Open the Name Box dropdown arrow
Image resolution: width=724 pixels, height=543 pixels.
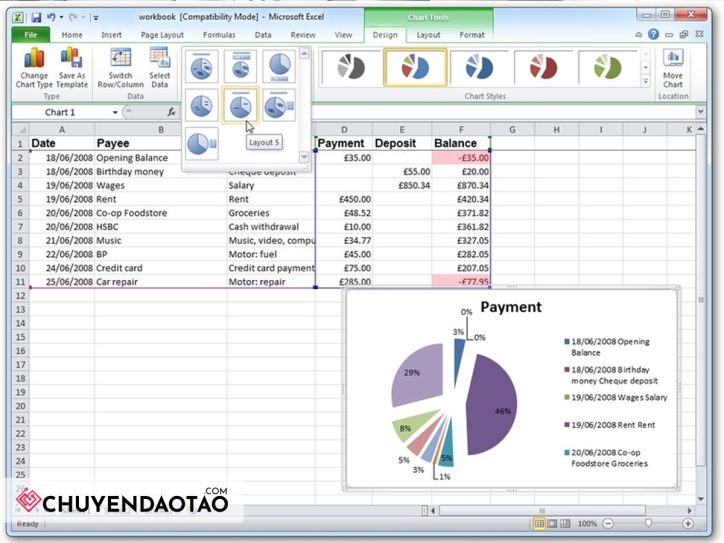tap(115, 112)
